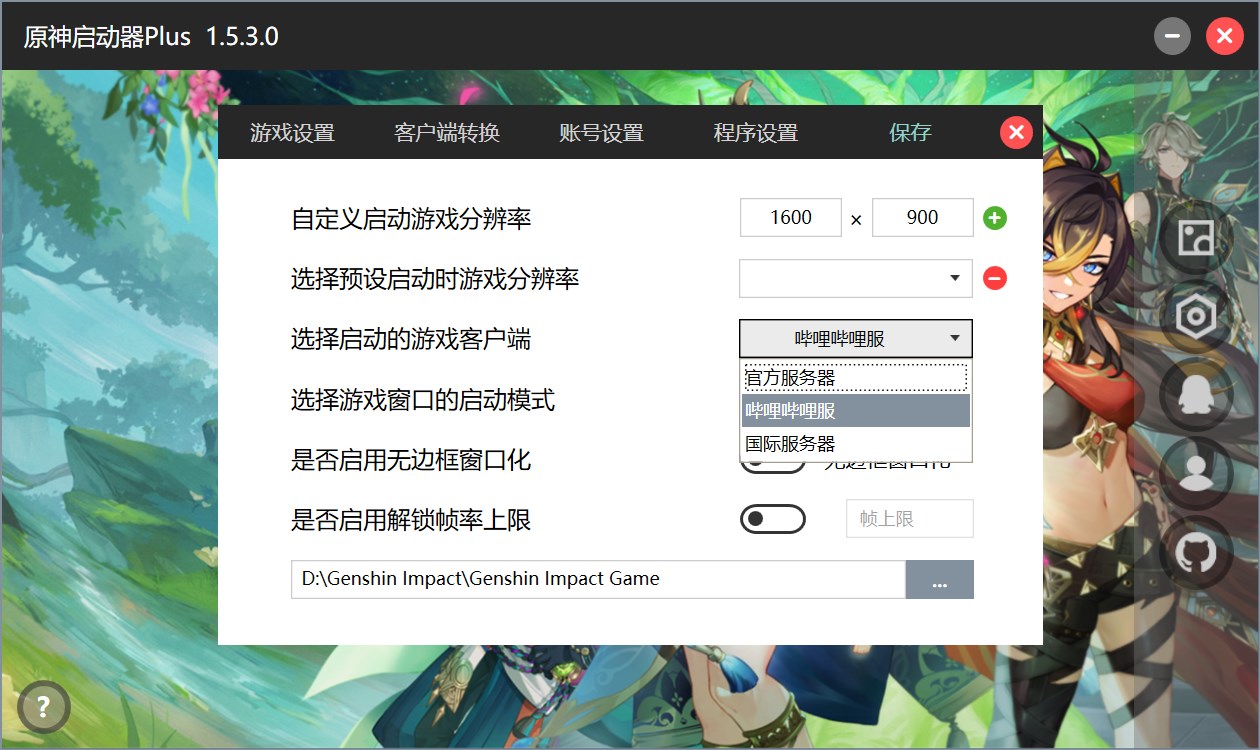This screenshot has height=750, width=1260.
Task: Click the 帧上限 frame limit field
Action: tap(910, 519)
